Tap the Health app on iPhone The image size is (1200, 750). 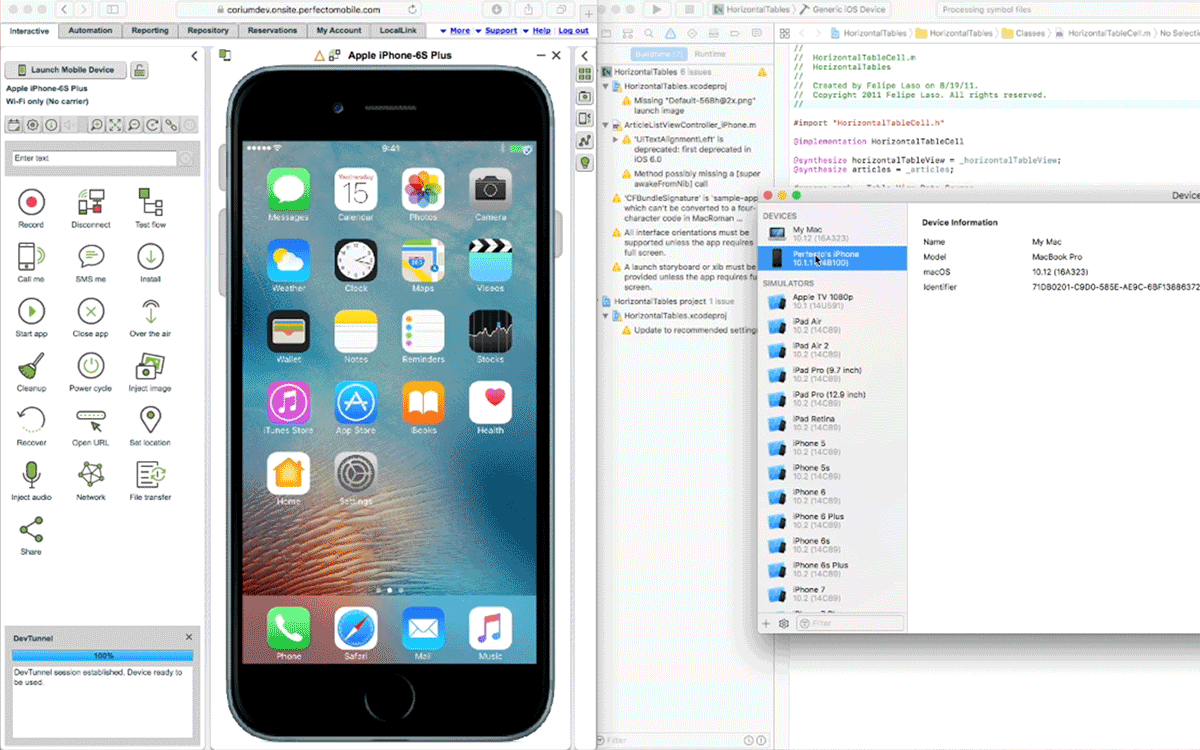point(490,402)
